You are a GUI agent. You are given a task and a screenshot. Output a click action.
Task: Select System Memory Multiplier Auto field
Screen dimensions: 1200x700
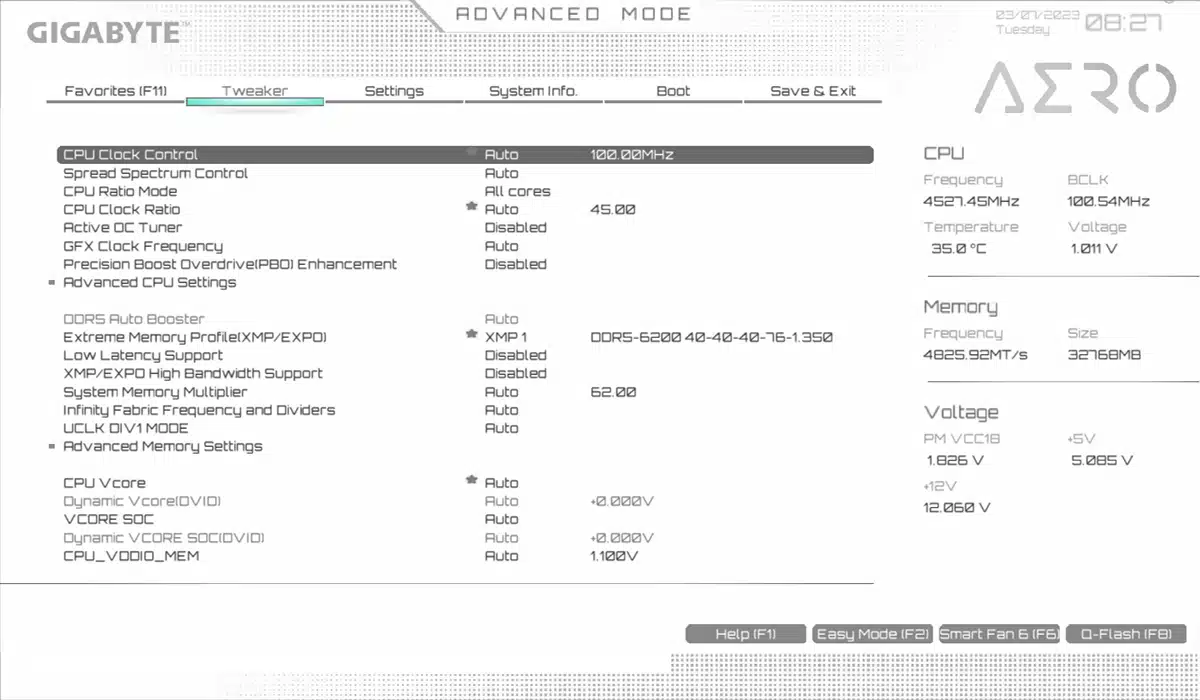(x=502, y=392)
